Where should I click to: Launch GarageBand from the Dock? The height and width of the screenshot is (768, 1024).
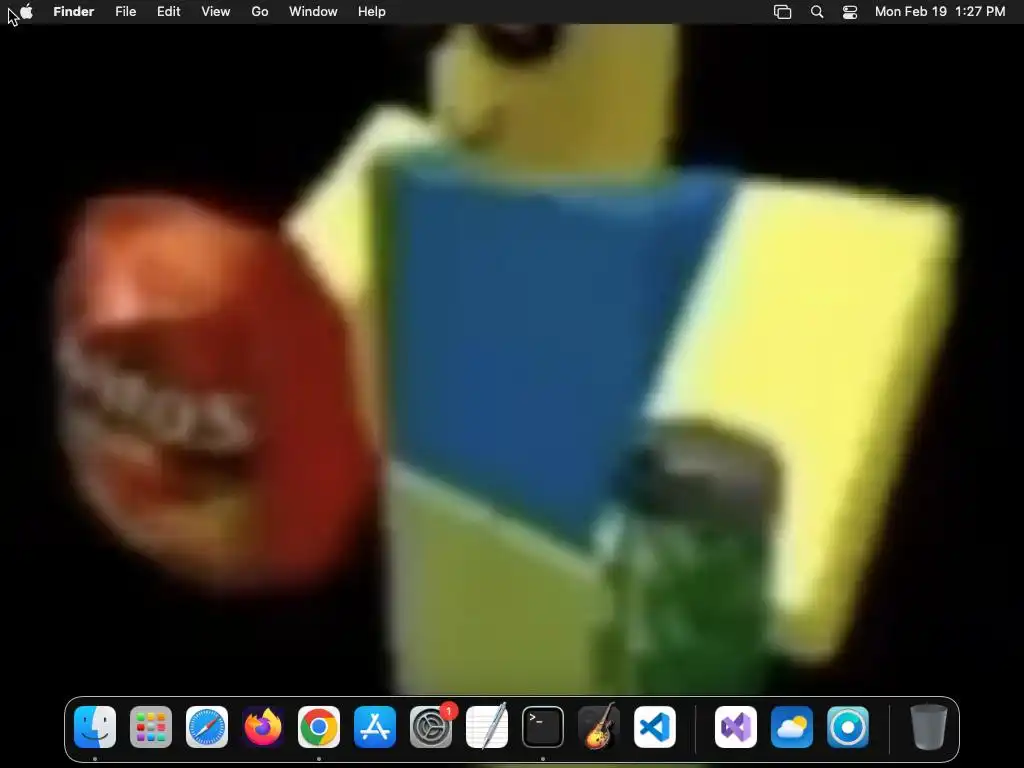point(599,727)
